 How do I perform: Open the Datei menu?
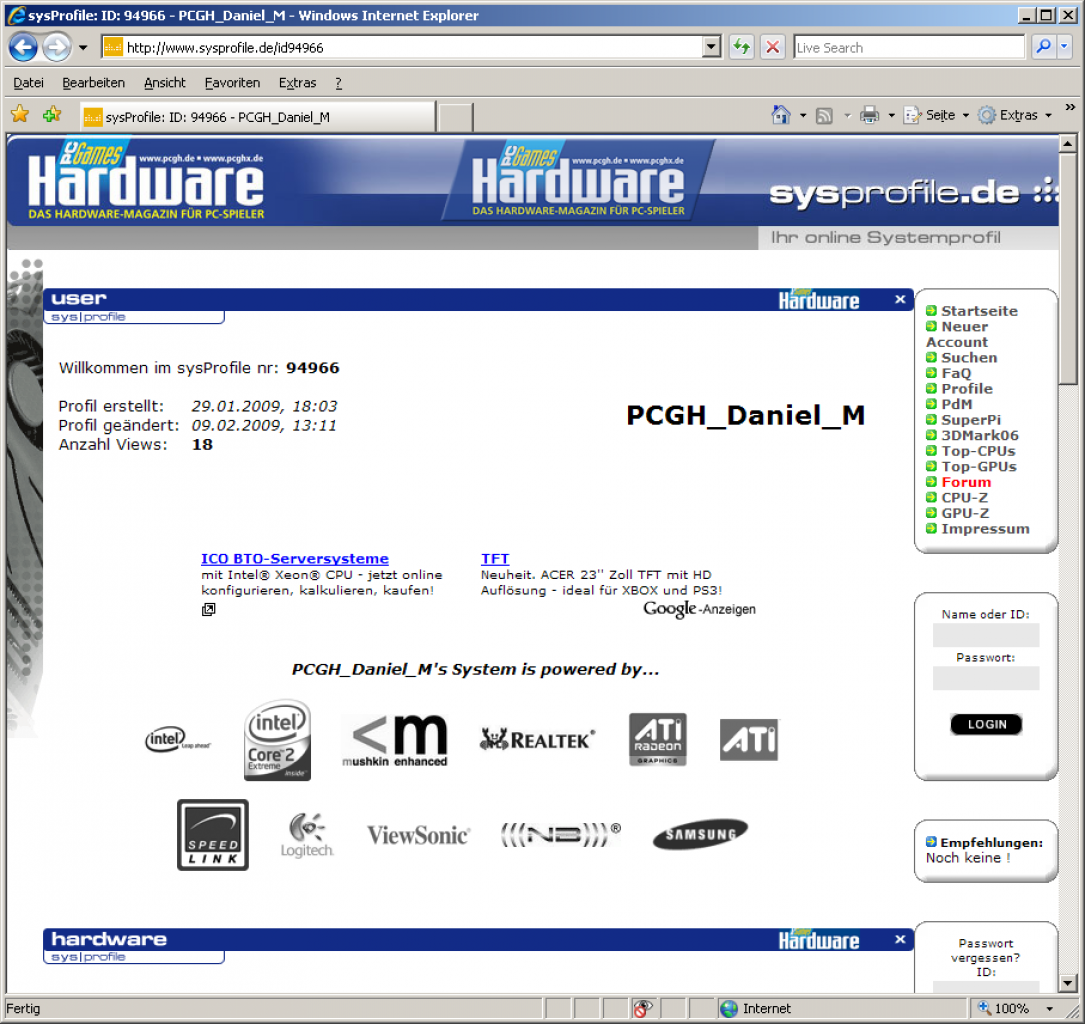(x=28, y=82)
